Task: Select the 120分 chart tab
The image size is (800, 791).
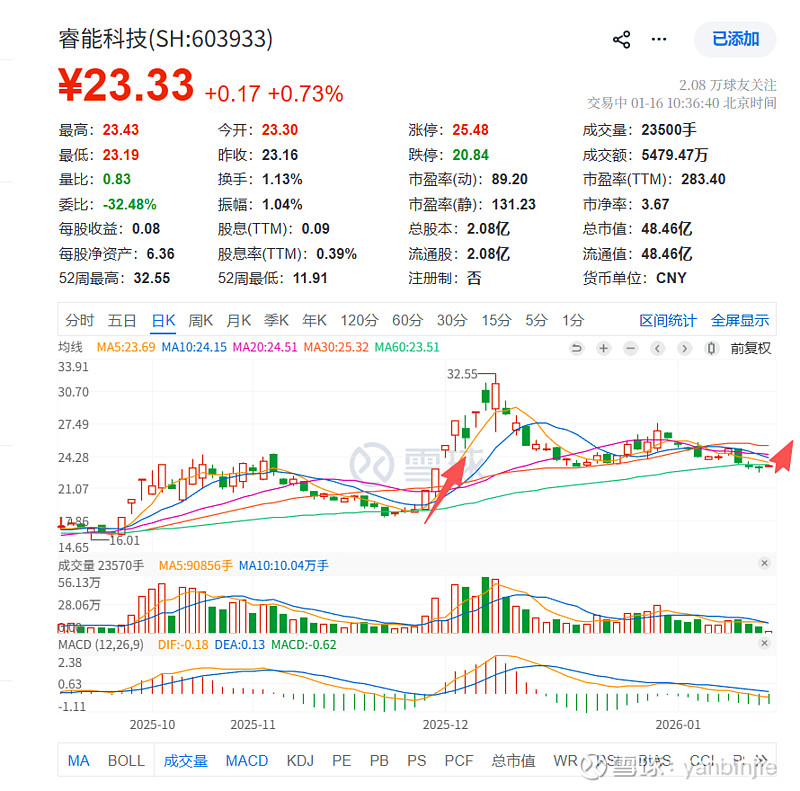Action: click(360, 320)
